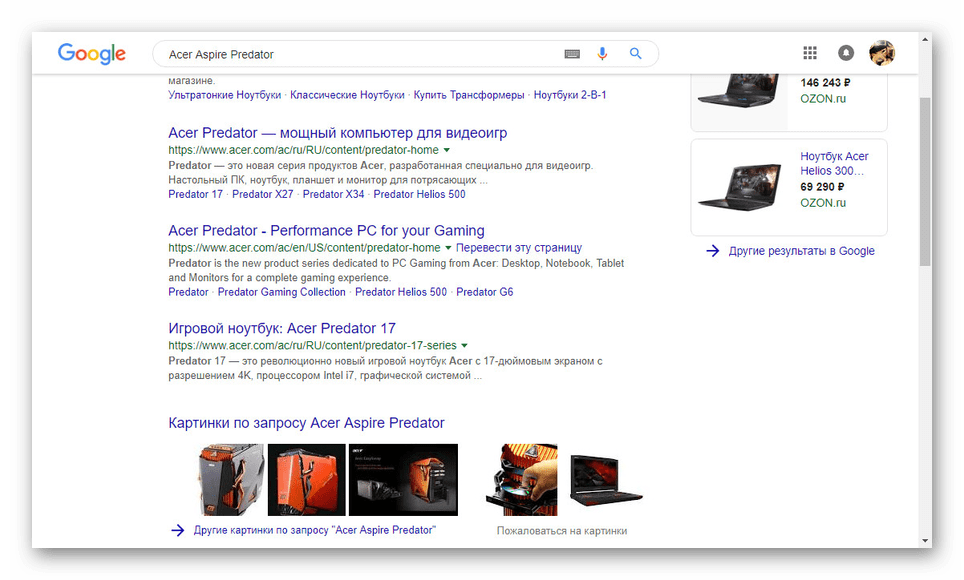Click the scrollbar down arrow
This screenshot has width=964, height=580.
point(925,541)
